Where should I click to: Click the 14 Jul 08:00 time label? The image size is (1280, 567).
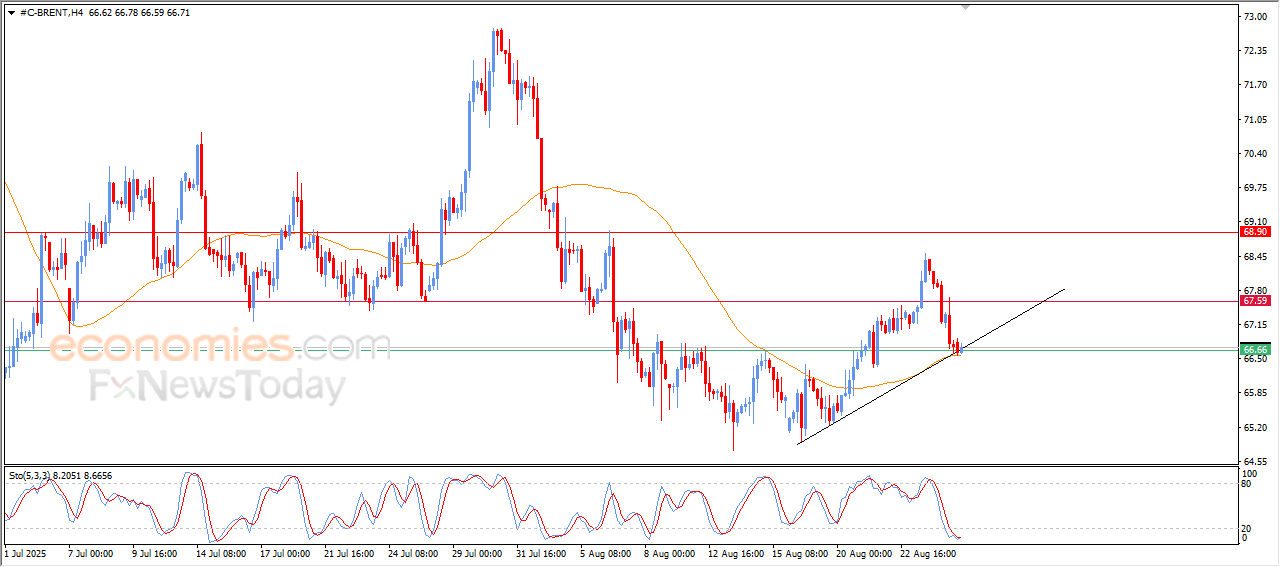(x=221, y=552)
